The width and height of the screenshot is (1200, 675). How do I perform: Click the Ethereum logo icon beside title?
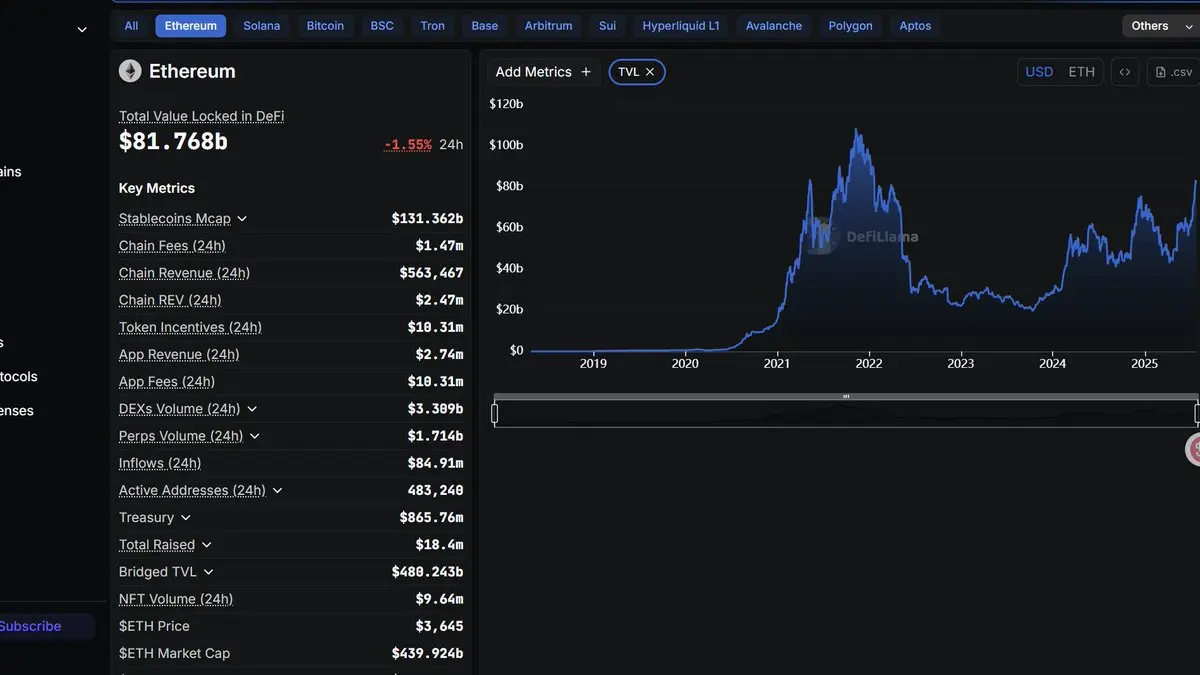coord(130,71)
